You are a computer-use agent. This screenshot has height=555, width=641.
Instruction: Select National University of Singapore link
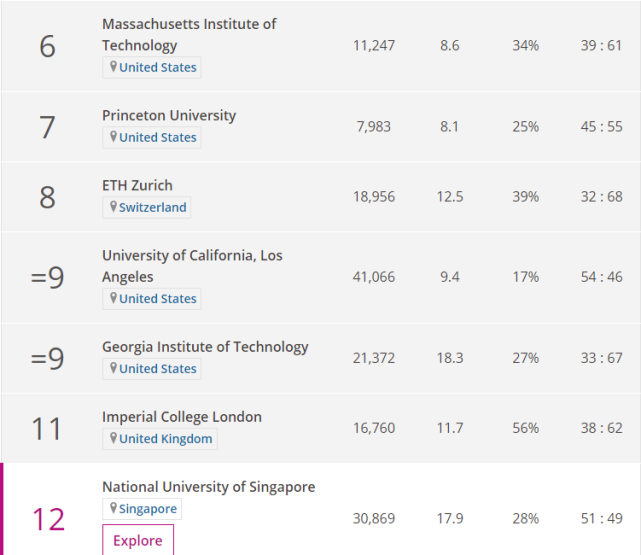[x=208, y=487]
